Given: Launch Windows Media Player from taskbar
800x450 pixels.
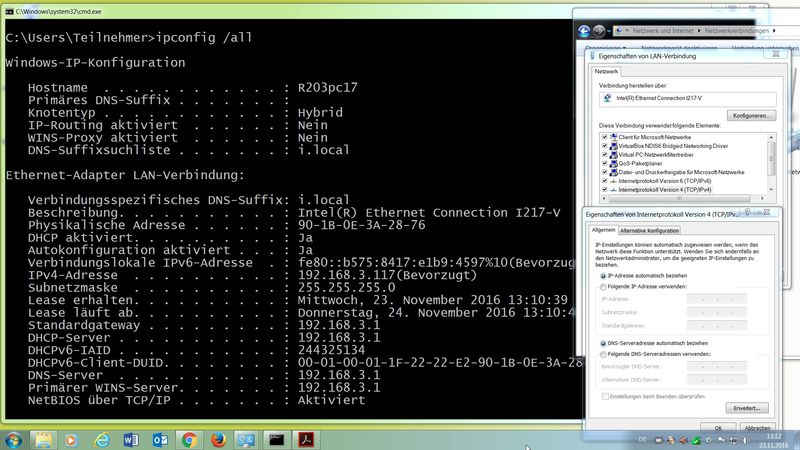Looking at the screenshot, I should 71,440.
